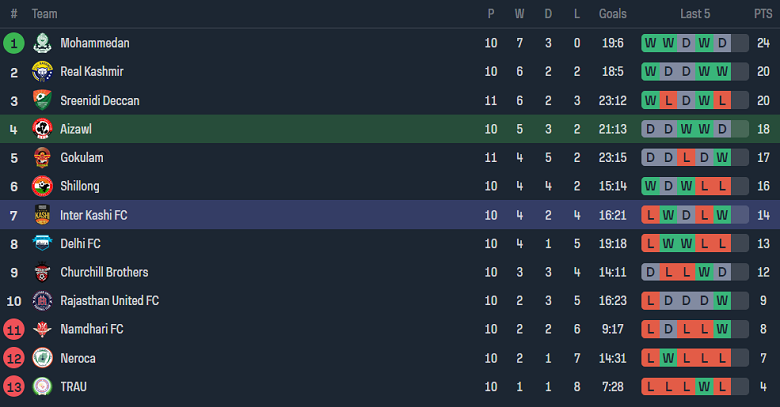Click the red rank 13 relegation badge
This screenshot has height=407, width=780.
tap(14, 386)
